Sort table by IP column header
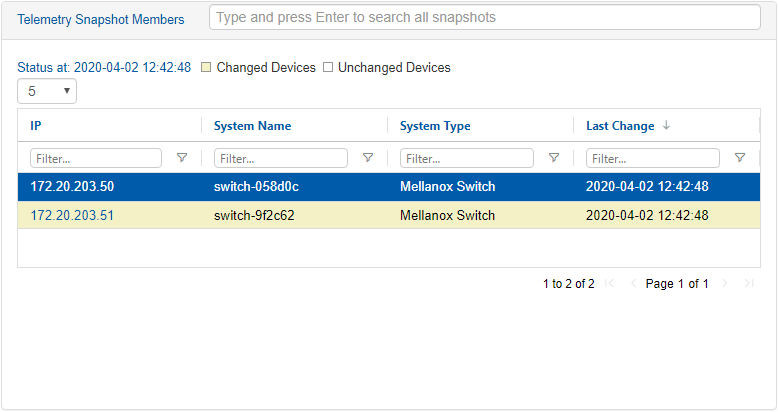The height and width of the screenshot is (412, 778). pos(36,126)
